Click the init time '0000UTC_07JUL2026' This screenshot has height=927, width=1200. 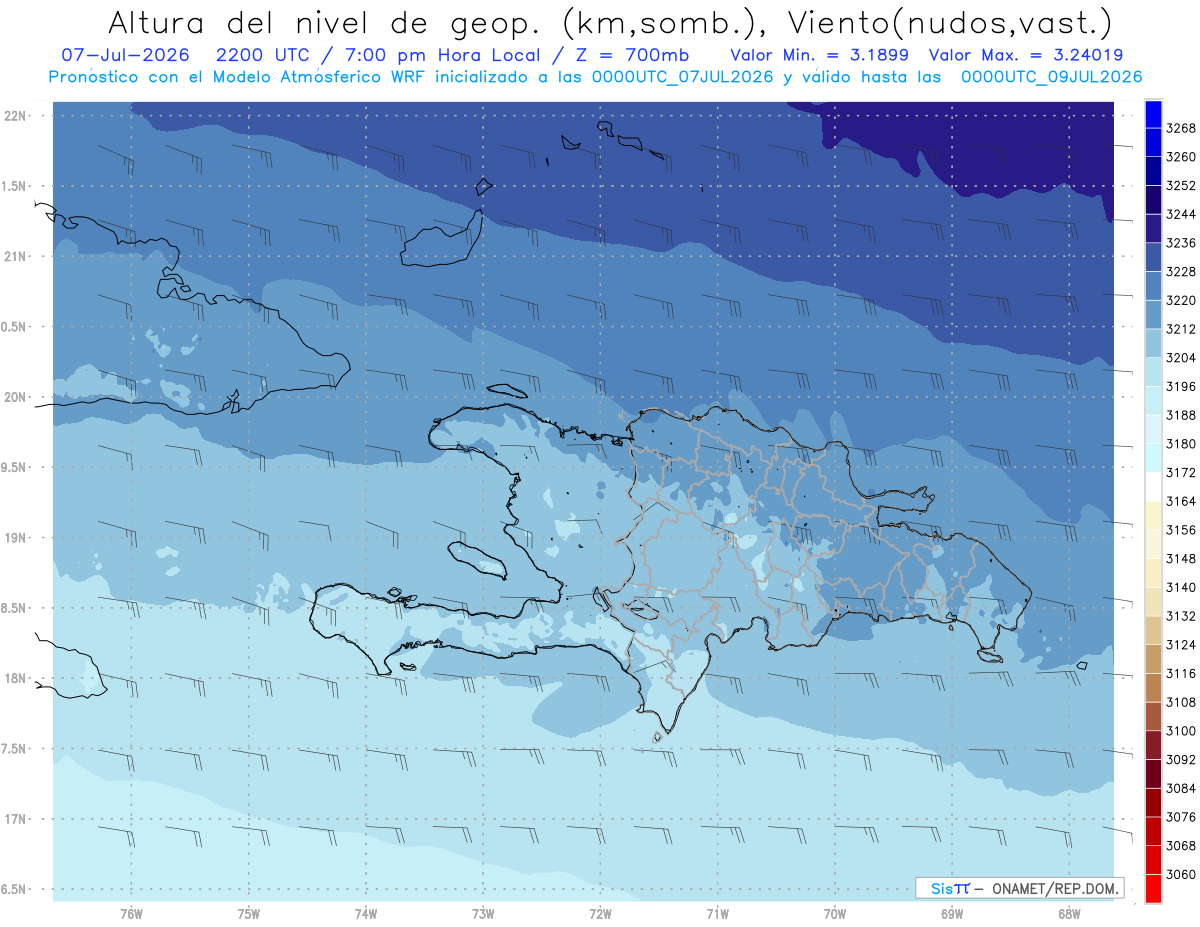pyautogui.click(x=683, y=77)
